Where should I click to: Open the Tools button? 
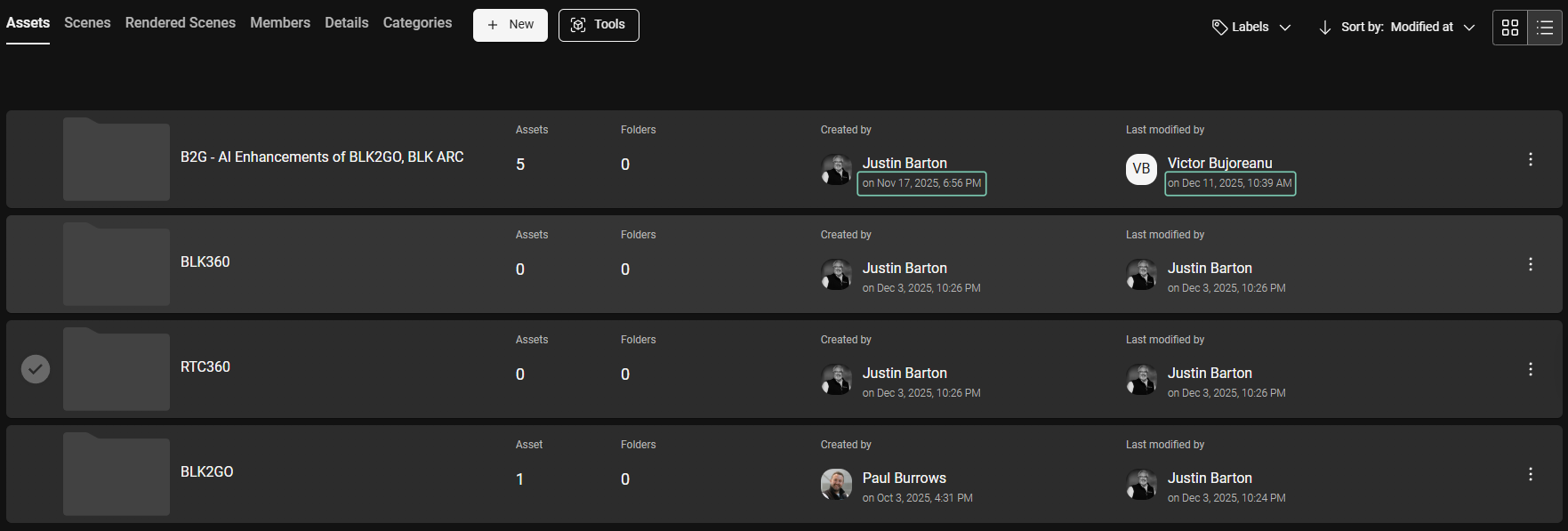(x=599, y=25)
